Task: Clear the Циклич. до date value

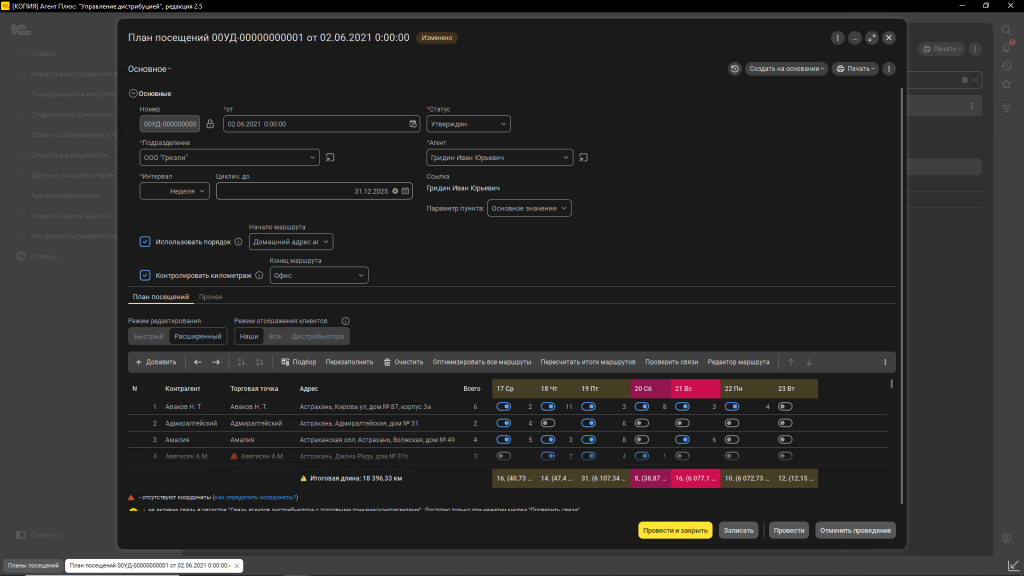Action: [x=395, y=190]
